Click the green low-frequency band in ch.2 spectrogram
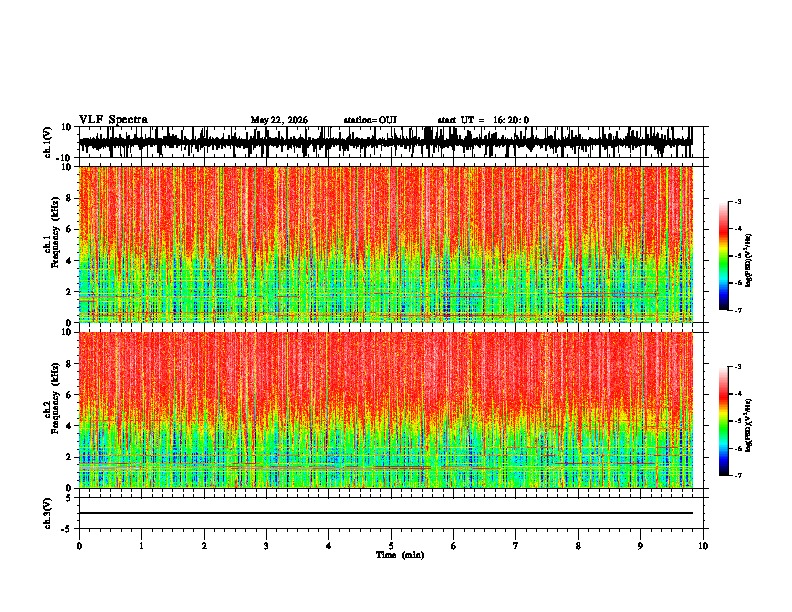This screenshot has width=792, height=612. pos(385,460)
